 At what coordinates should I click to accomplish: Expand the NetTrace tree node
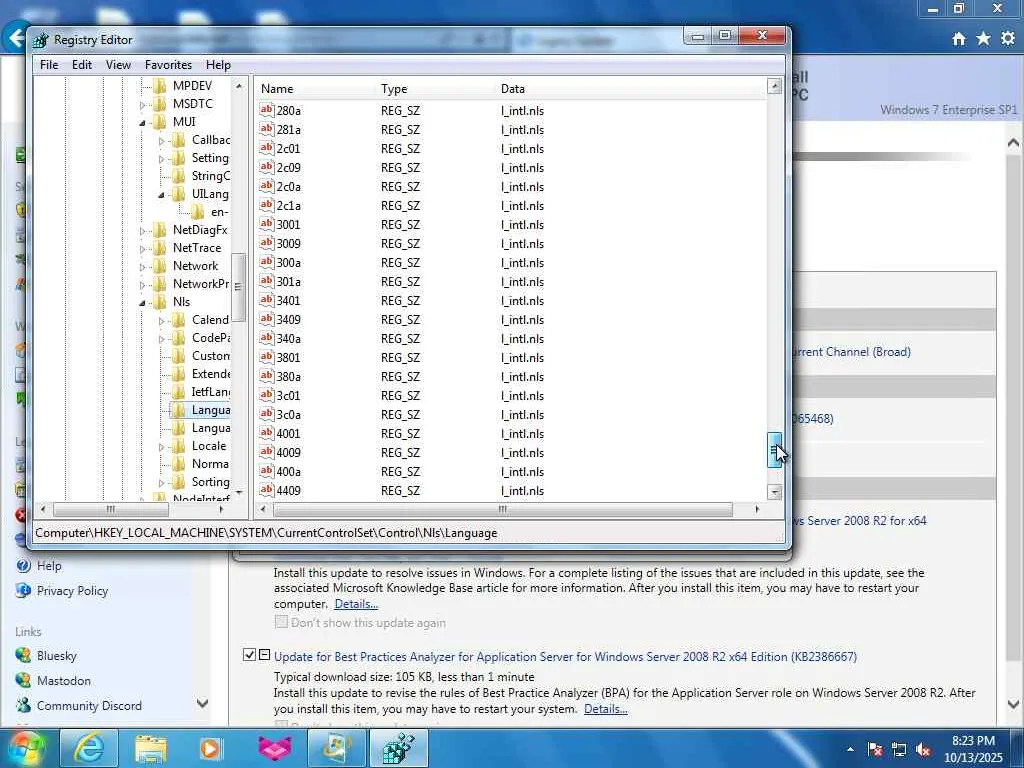(x=142, y=249)
